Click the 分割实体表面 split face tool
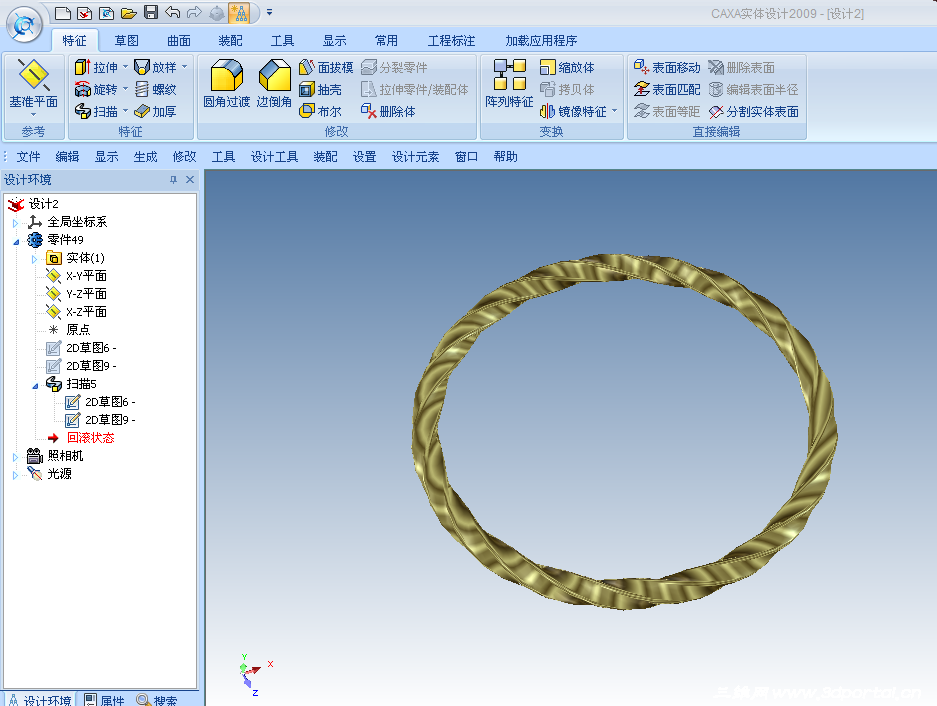937x706 pixels. click(754, 111)
